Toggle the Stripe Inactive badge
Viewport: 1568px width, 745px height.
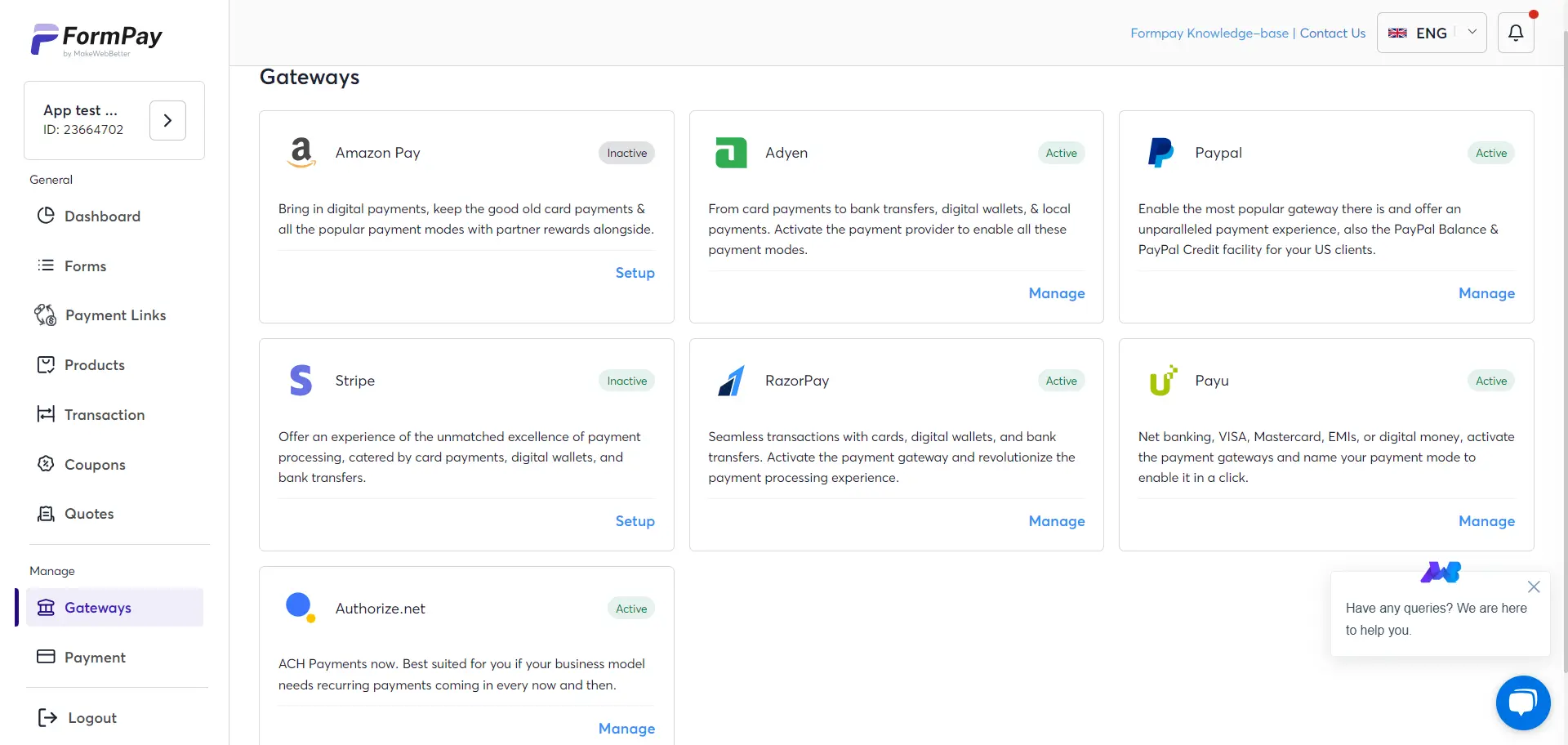pos(626,380)
